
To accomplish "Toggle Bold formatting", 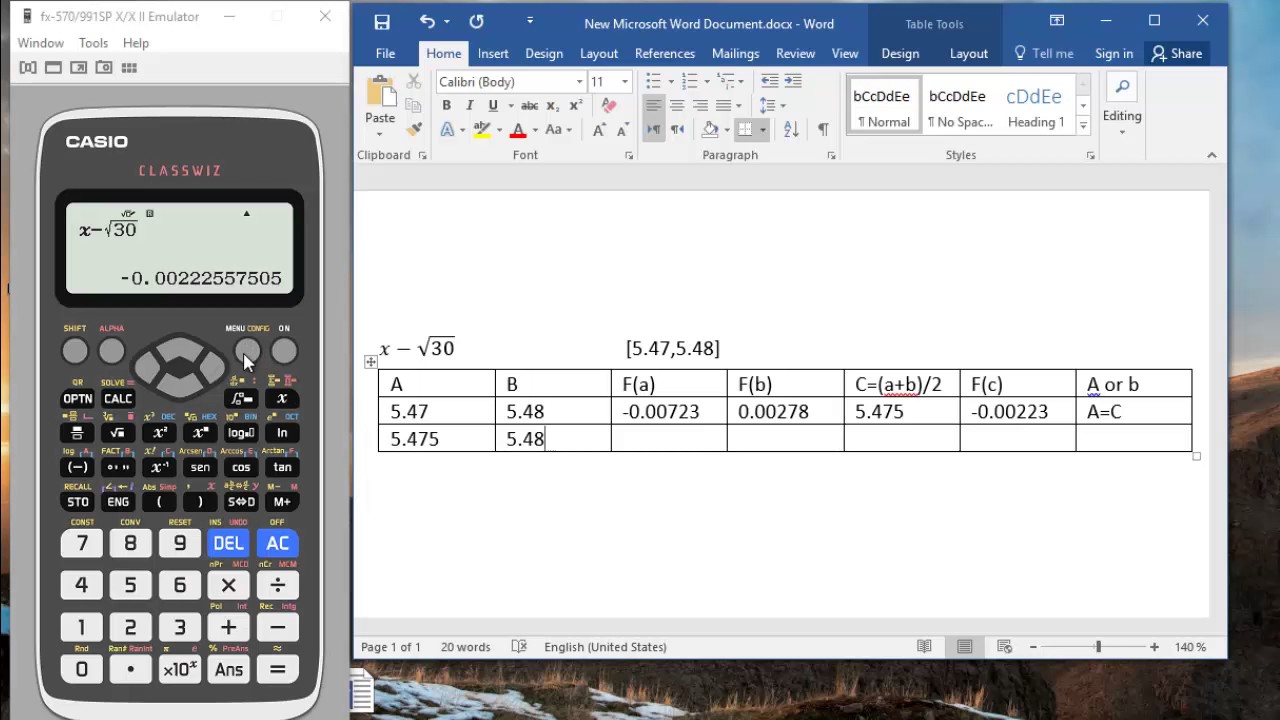I will pyautogui.click(x=446, y=106).
